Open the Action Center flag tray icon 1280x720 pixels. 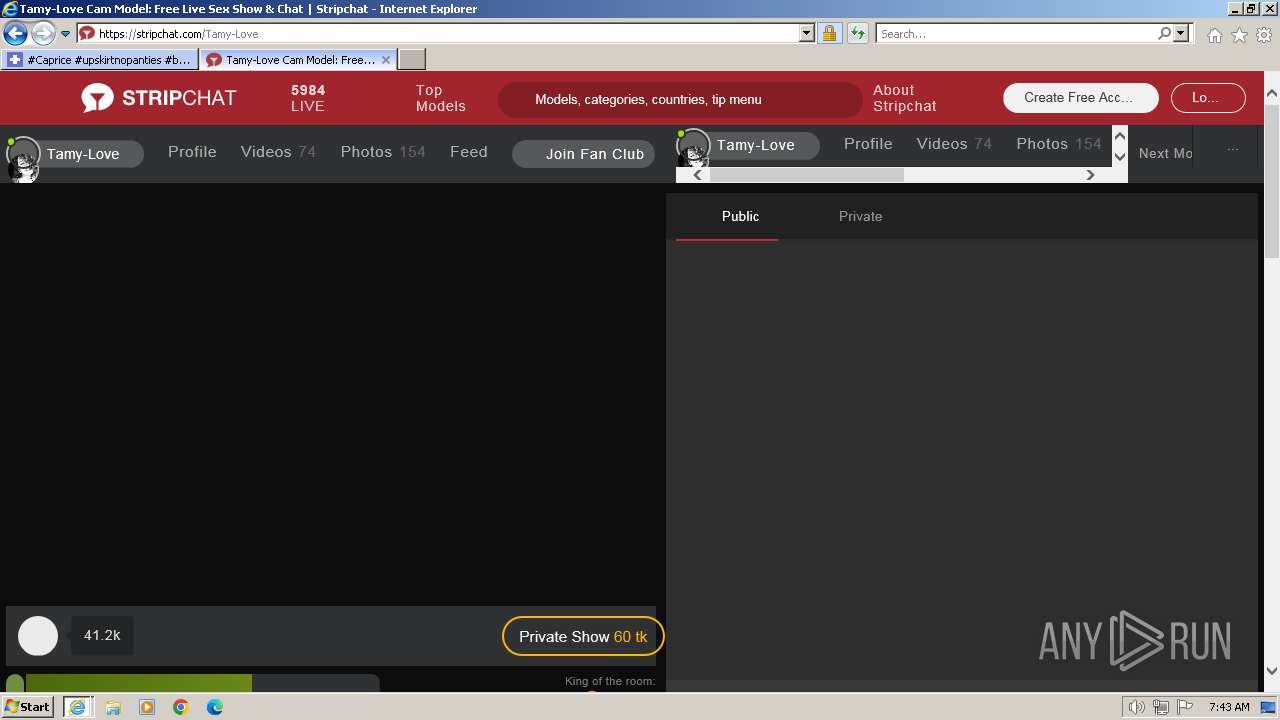[1183, 707]
